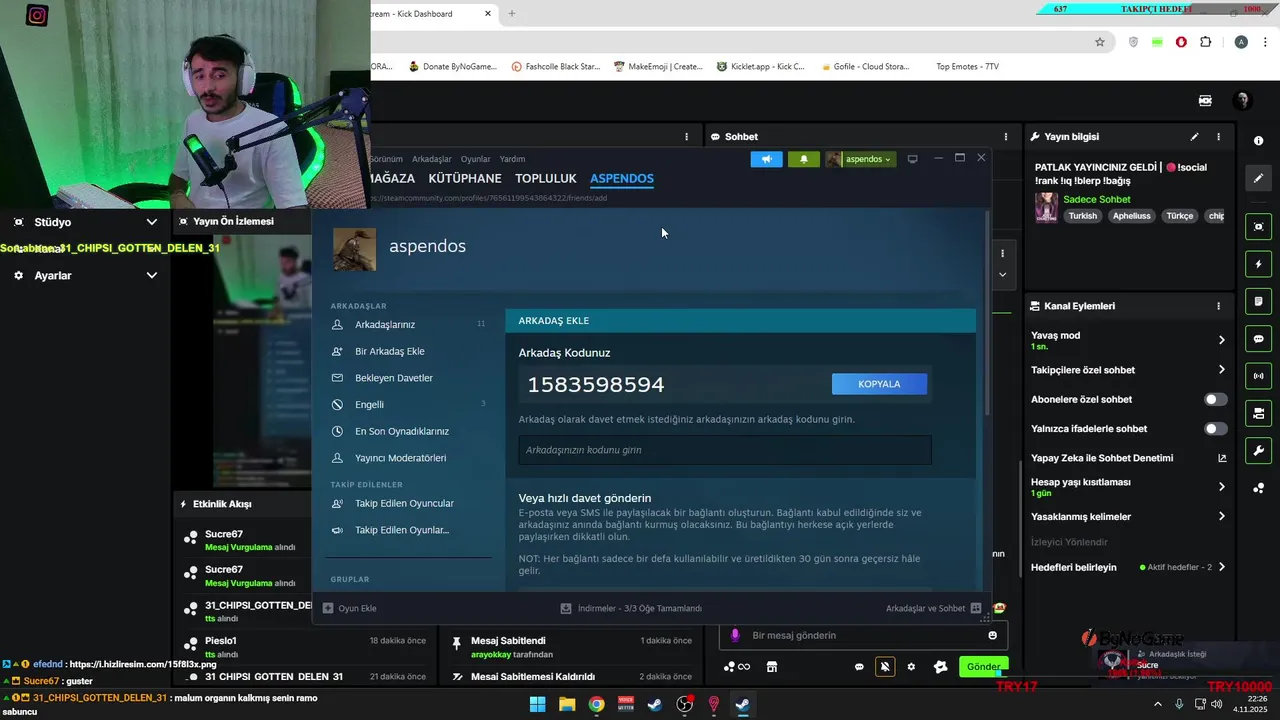
Task: Click the shop icon below chat
Action: pyautogui.click(x=772, y=667)
